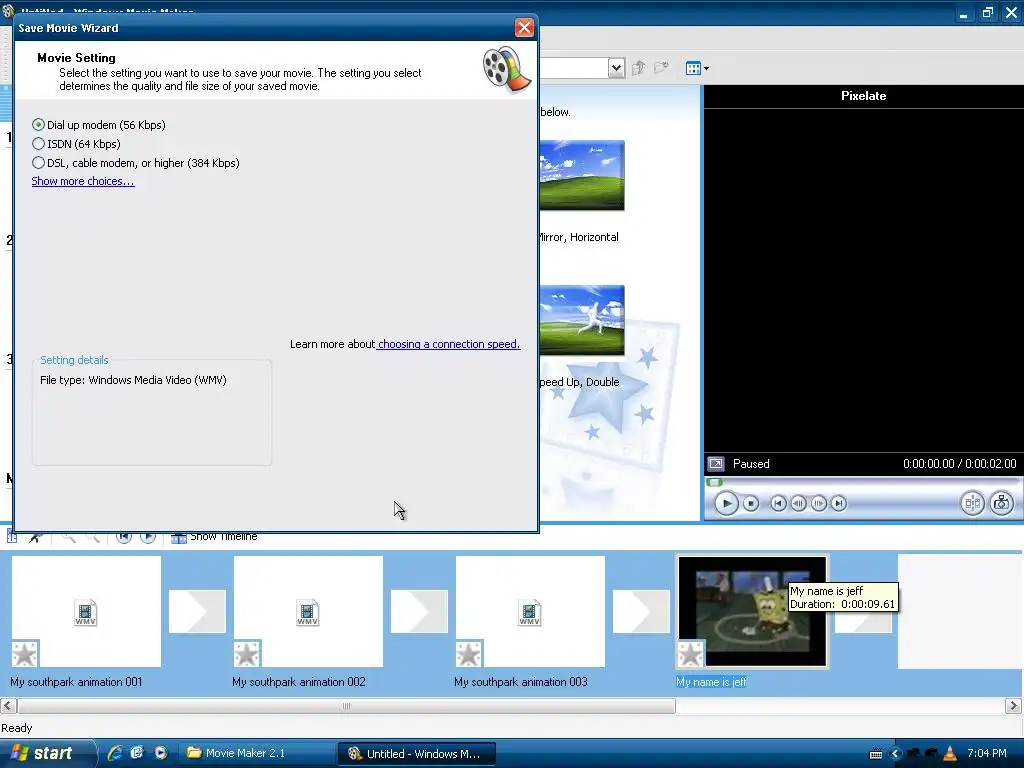
Task: Switch to Untitled - Windows M... taskbar button
Action: 417,754
